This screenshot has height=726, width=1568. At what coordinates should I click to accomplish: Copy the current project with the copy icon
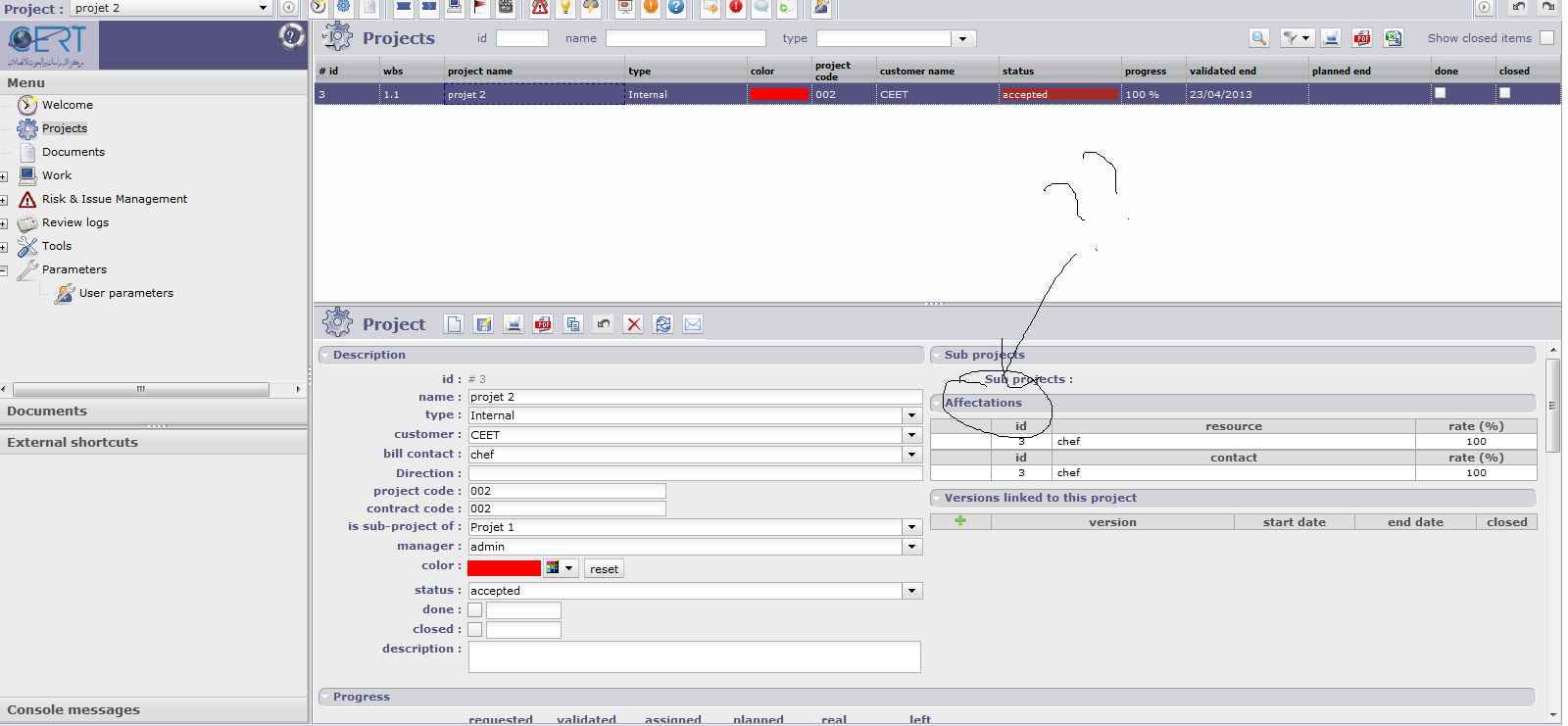573,324
